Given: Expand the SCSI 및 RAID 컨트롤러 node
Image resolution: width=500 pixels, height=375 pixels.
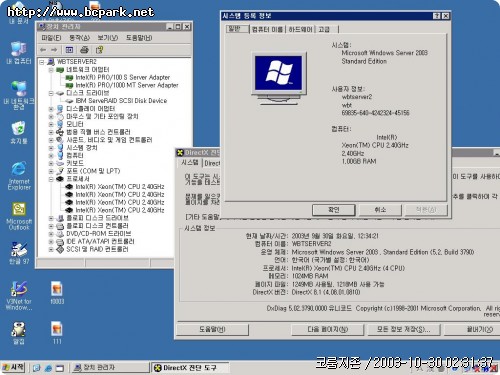Looking at the screenshot, I should (51, 249).
